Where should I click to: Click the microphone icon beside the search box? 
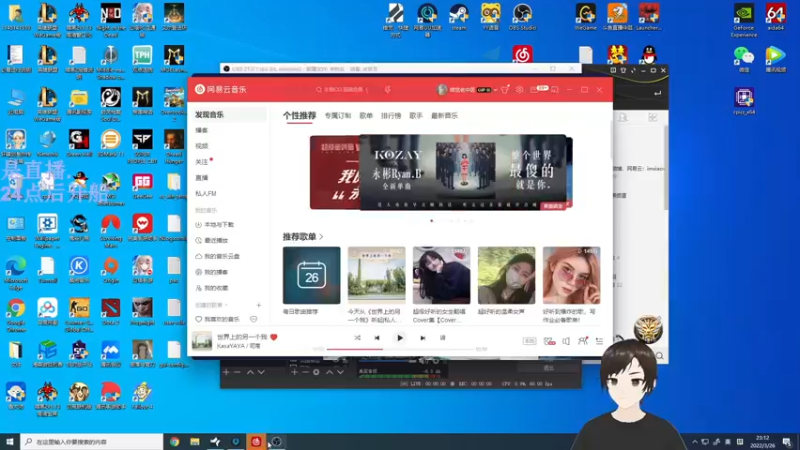pos(388,90)
